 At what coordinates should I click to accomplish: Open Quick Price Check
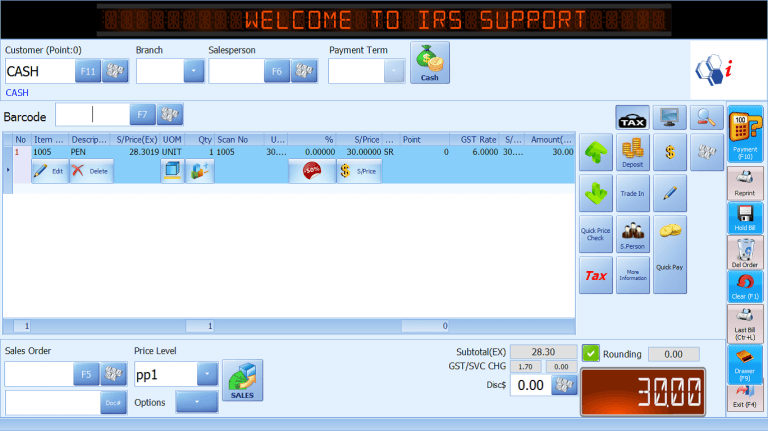[x=596, y=235]
